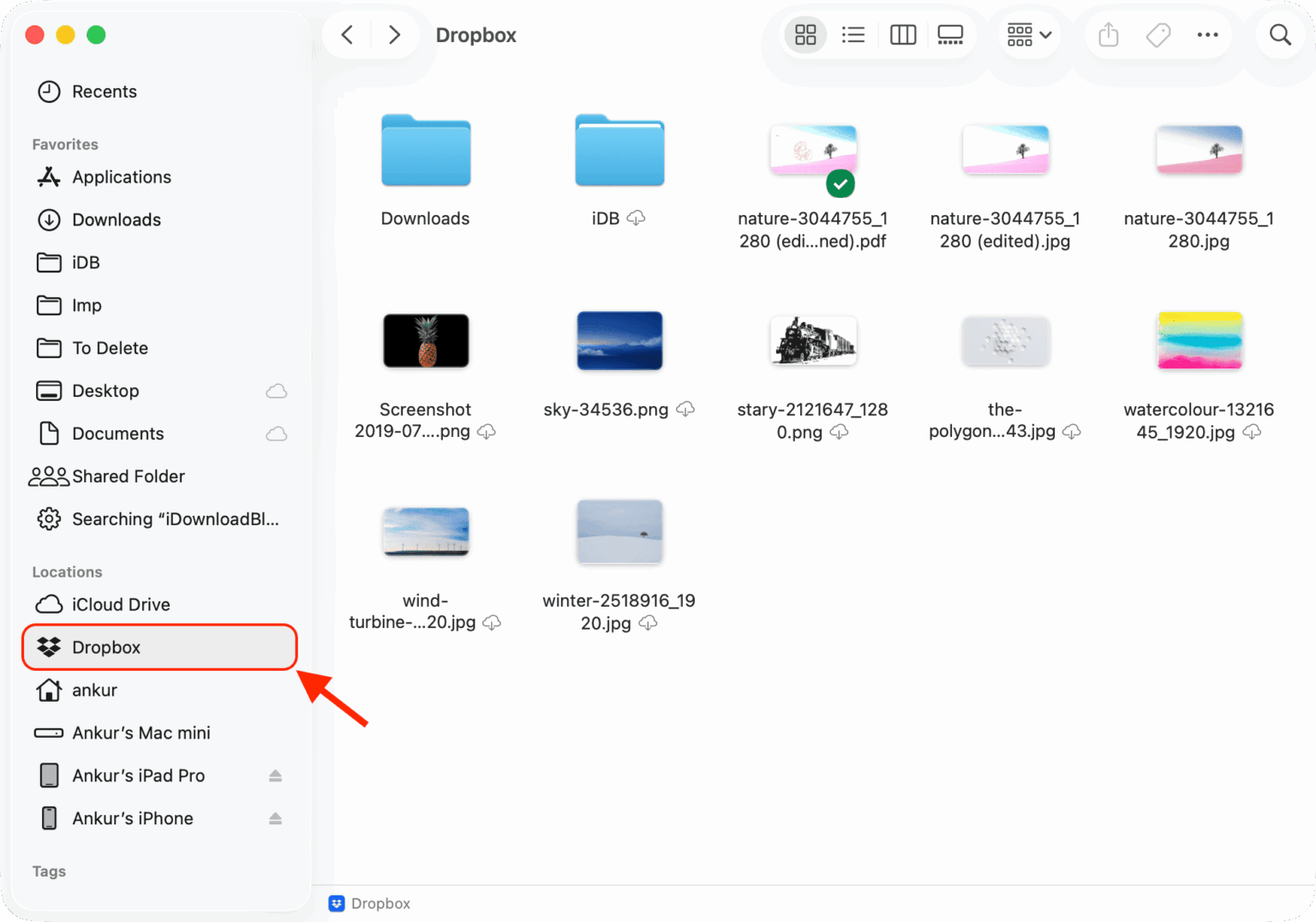The width and height of the screenshot is (1316, 922).
Task: Switch to gallery view
Action: pos(950,35)
